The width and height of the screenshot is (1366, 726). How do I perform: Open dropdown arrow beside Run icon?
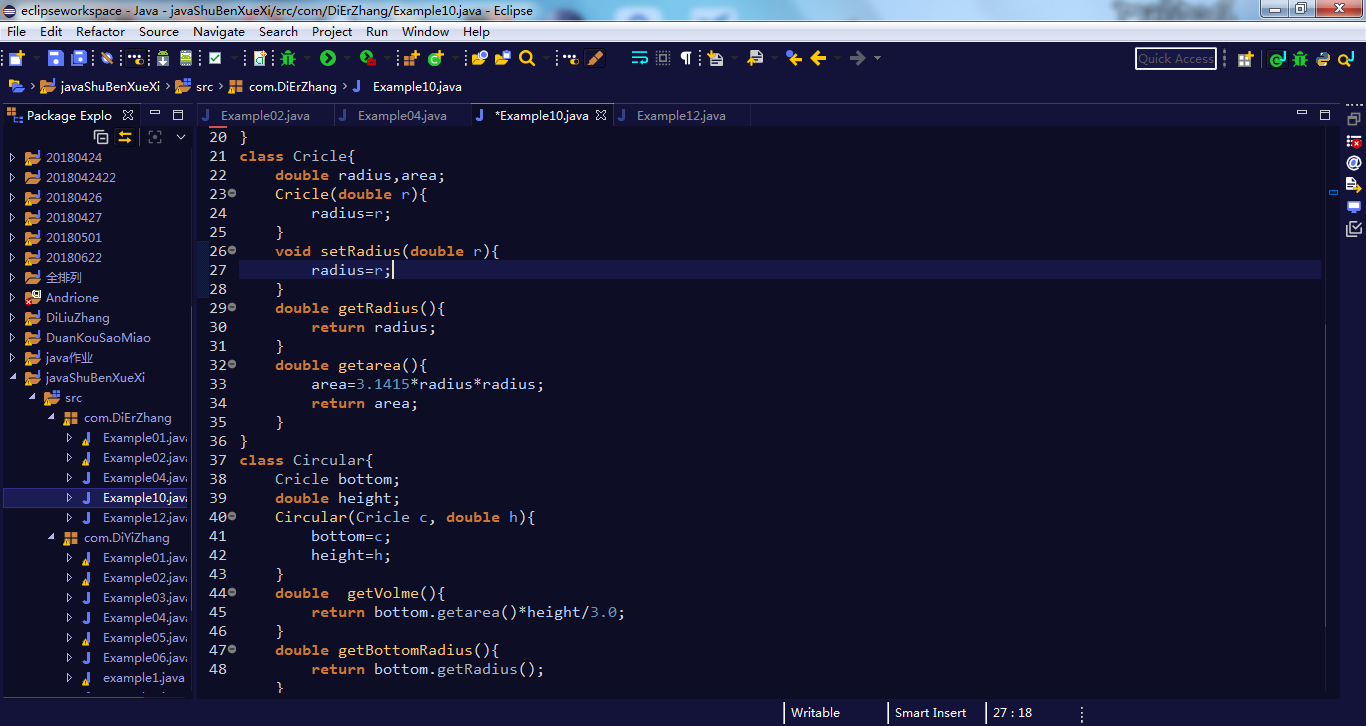(x=347, y=58)
